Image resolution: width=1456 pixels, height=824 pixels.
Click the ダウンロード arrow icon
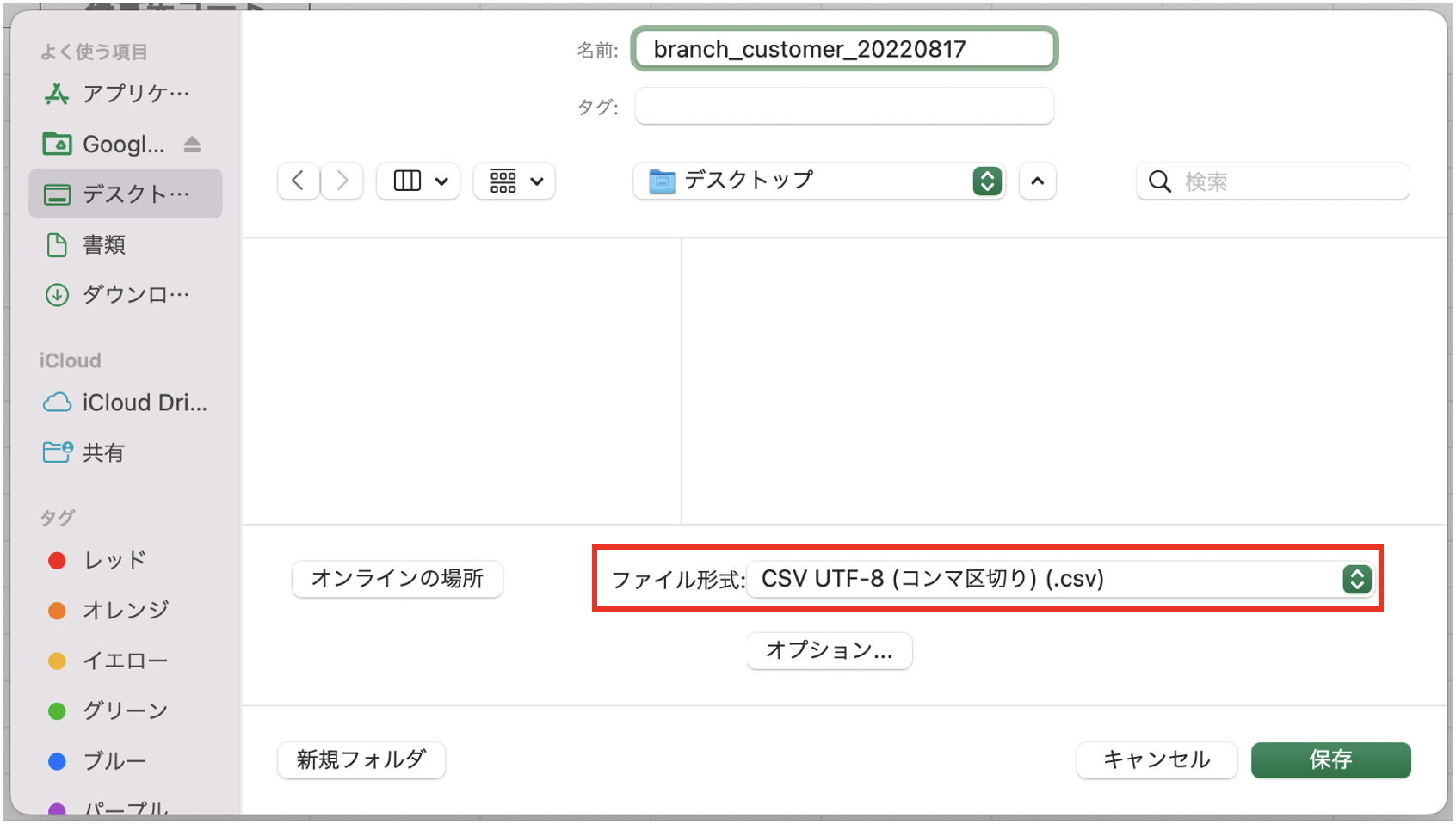tap(57, 295)
